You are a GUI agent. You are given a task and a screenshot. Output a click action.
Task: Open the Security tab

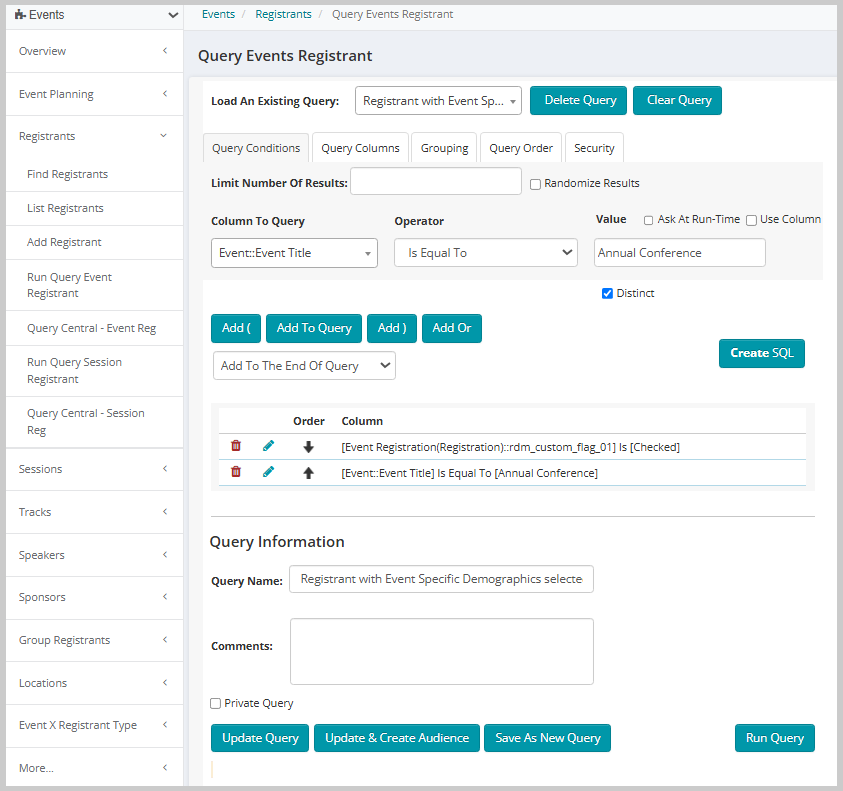coord(594,148)
